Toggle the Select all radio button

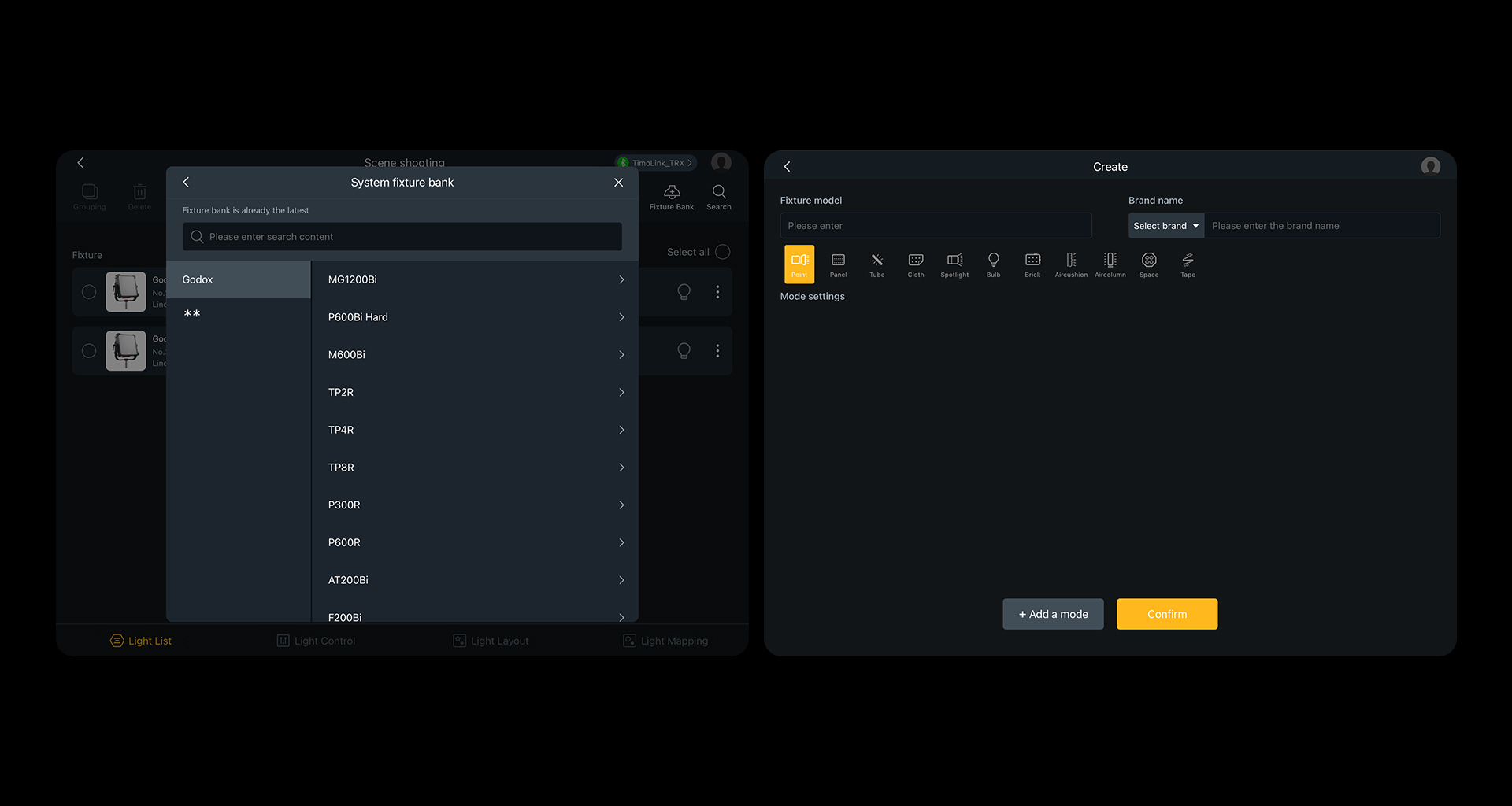(722, 252)
